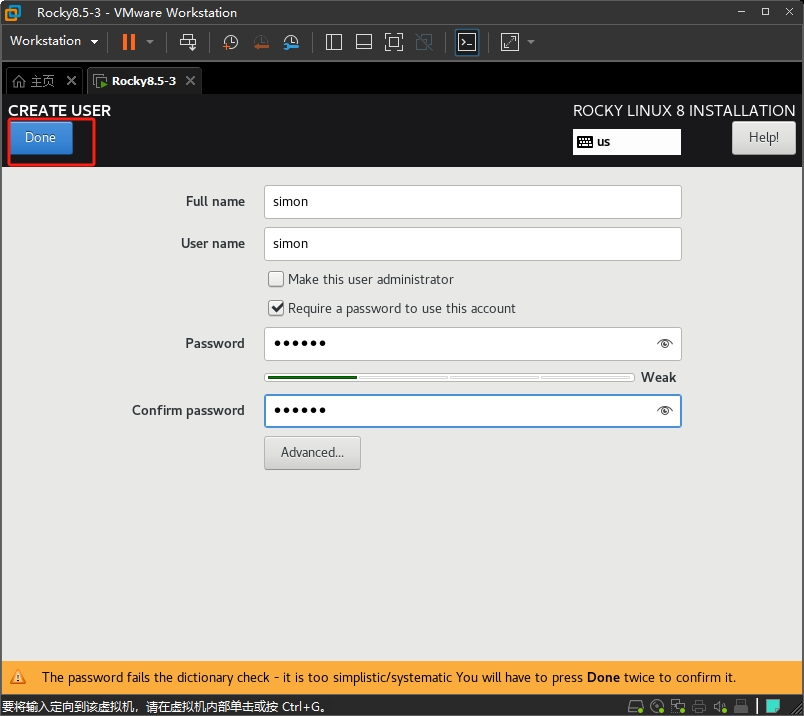Screen dimensions: 804x716
Task: Click the CREATE USER heading
Action: pos(59,110)
